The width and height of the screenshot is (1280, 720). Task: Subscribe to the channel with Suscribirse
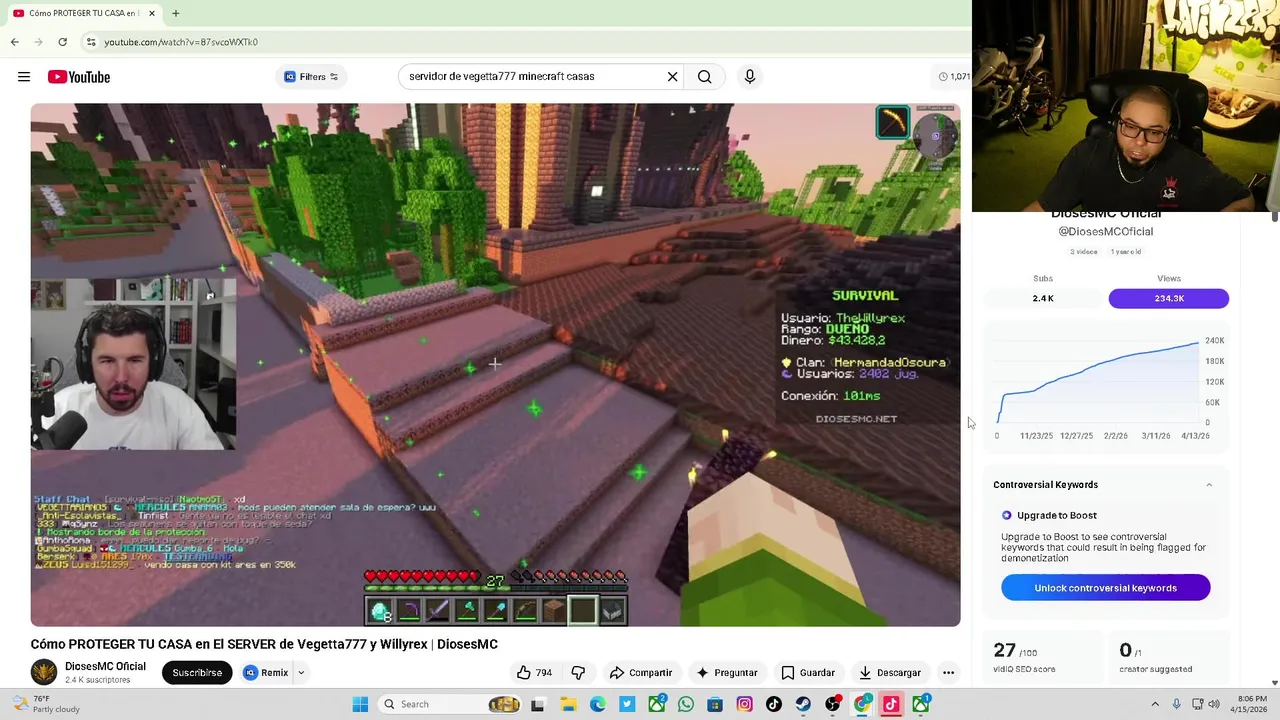click(197, 673)
